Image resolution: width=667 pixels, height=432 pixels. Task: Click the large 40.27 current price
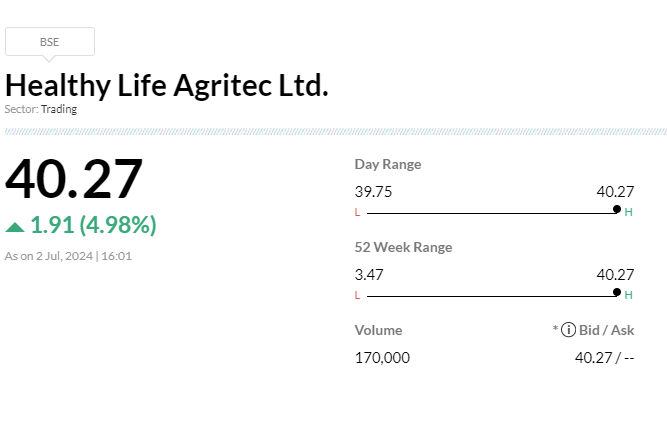click(x=74, y=179)
